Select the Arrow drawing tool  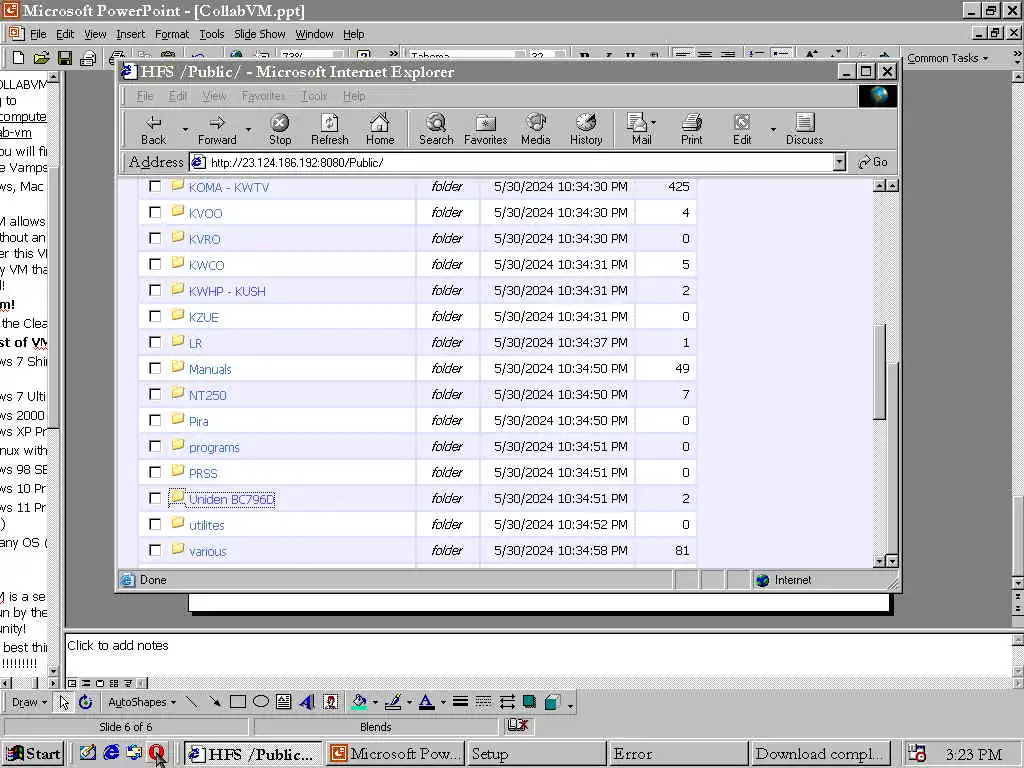pyautogui.click(x=214, y=702)
